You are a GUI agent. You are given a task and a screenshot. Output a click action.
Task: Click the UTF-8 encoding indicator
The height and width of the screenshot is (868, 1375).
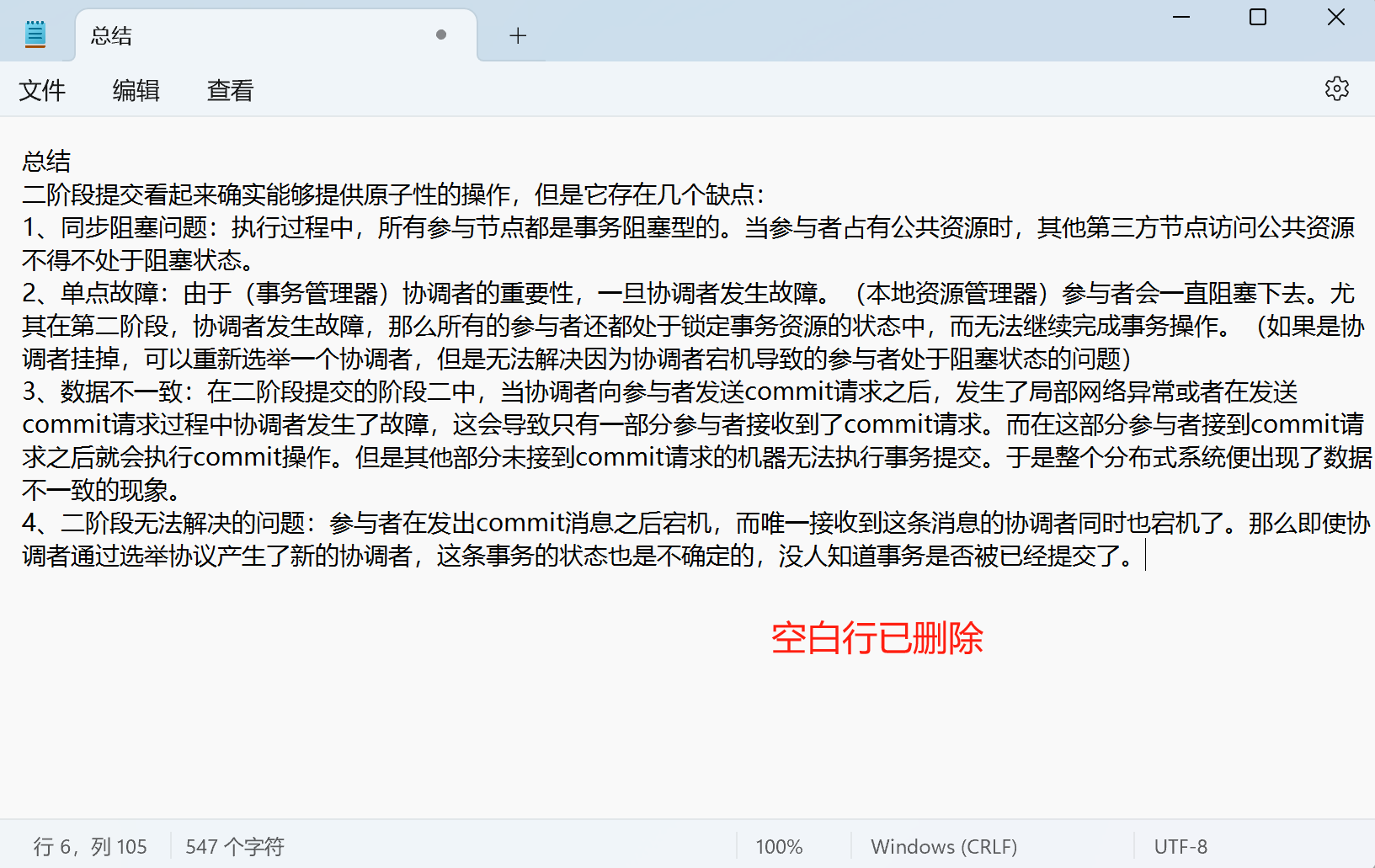click(x=1180, y=846)
